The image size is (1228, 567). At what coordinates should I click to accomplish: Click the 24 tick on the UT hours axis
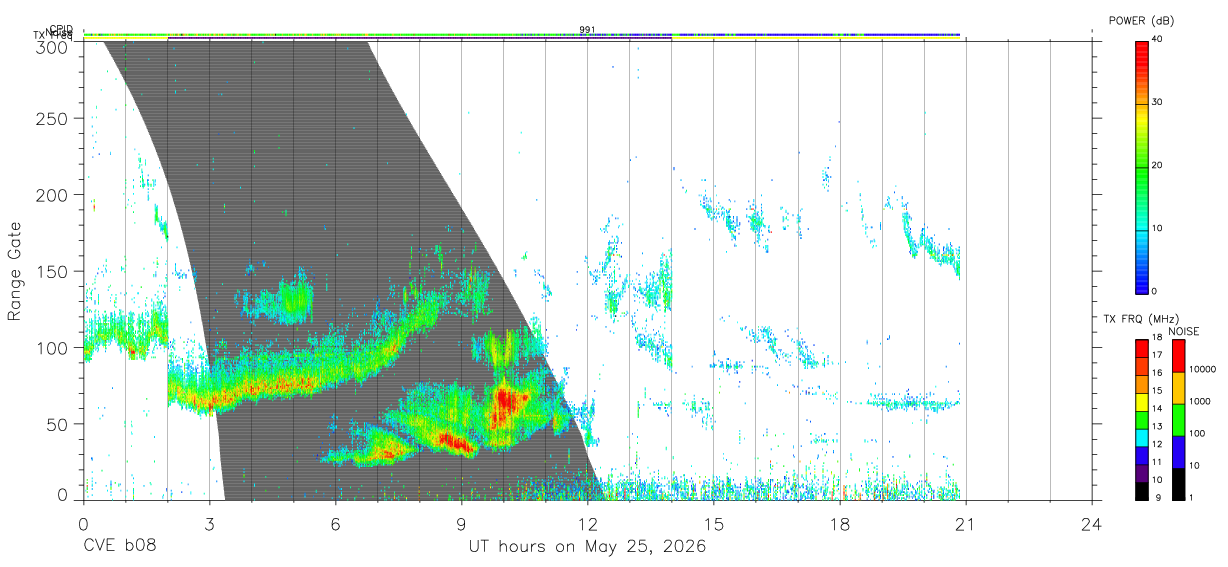click(x=1091, y=524)
